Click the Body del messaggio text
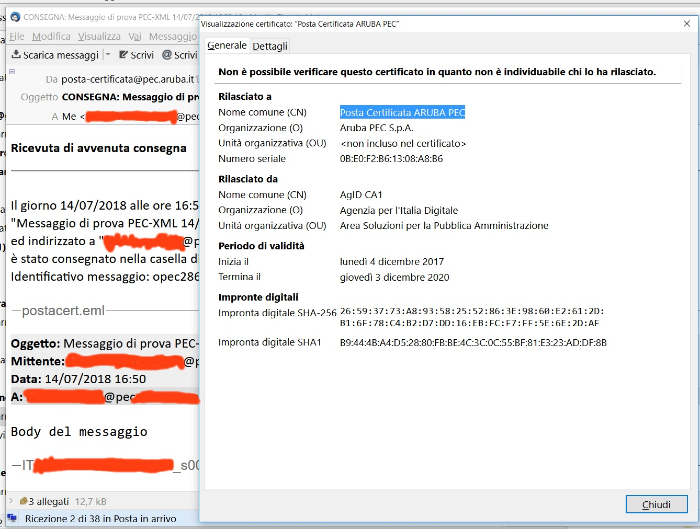700x529 pixels. (x=79, y=432)
